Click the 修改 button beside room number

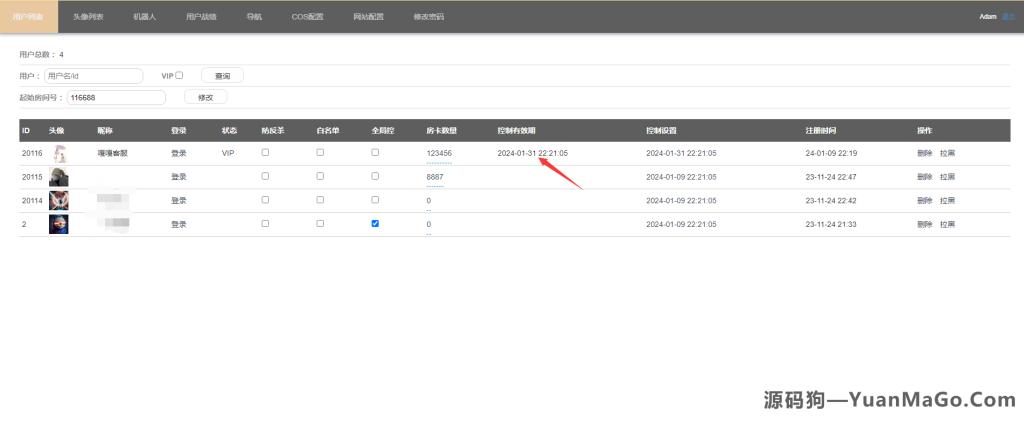tap(206, 97)
